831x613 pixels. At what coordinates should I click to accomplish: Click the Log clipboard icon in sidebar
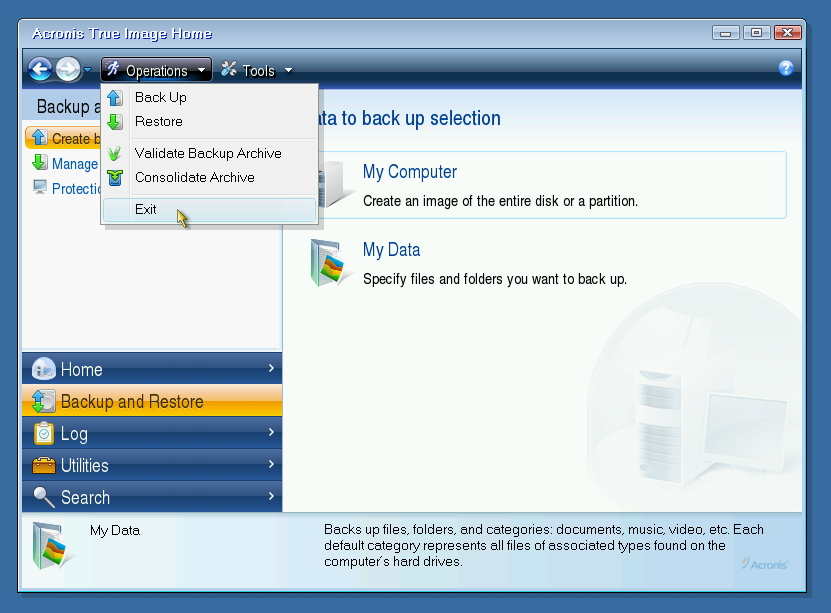pos(44,433)
